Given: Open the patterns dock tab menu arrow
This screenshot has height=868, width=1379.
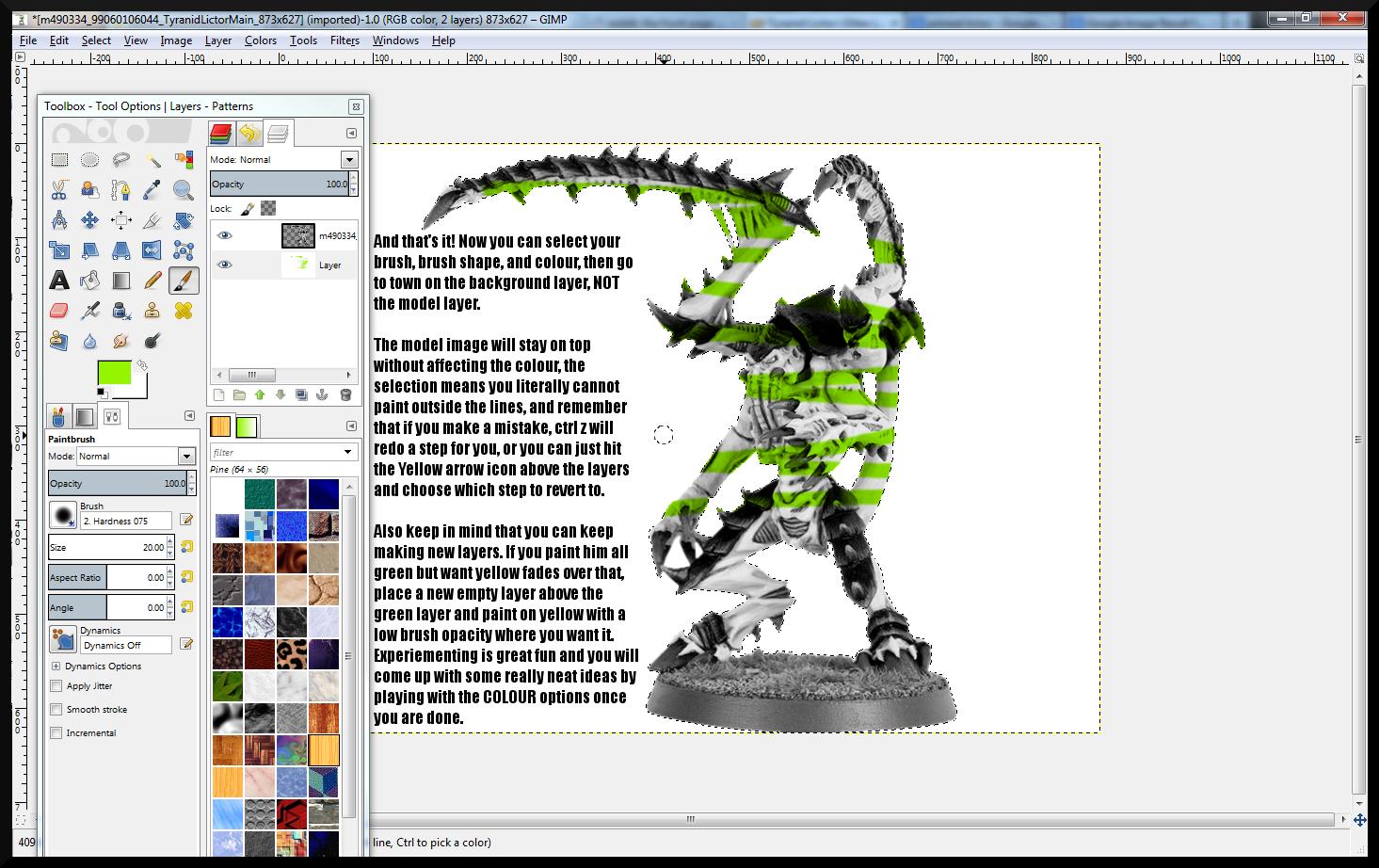Looking at the screenshot, I should 351,426.
